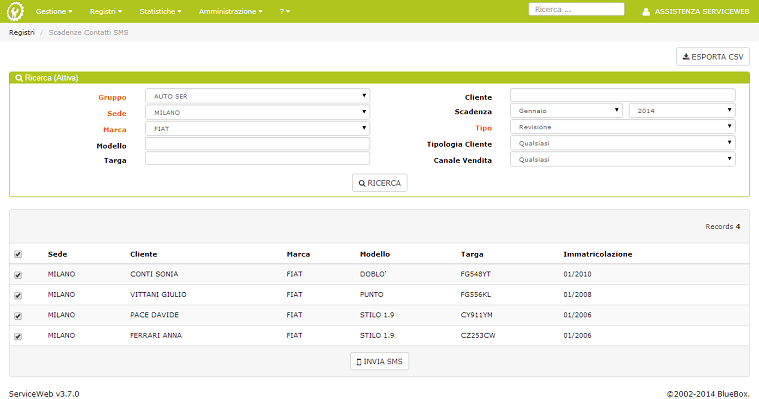
Task: Click the PUNTO model cell
Action: 371,294
